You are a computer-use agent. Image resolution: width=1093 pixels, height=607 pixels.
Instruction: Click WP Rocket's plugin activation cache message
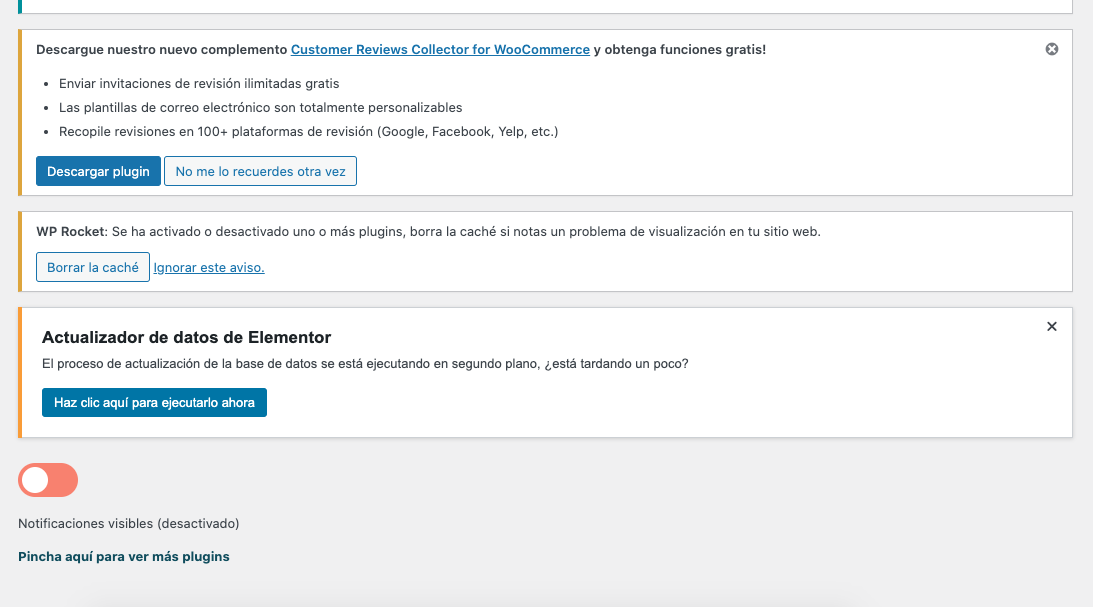(466, 231)
